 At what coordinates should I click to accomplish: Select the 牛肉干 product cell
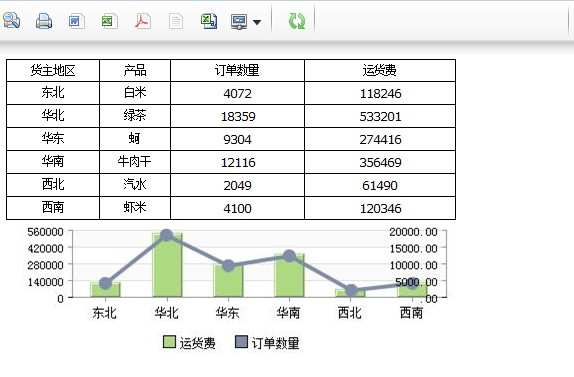135,162
